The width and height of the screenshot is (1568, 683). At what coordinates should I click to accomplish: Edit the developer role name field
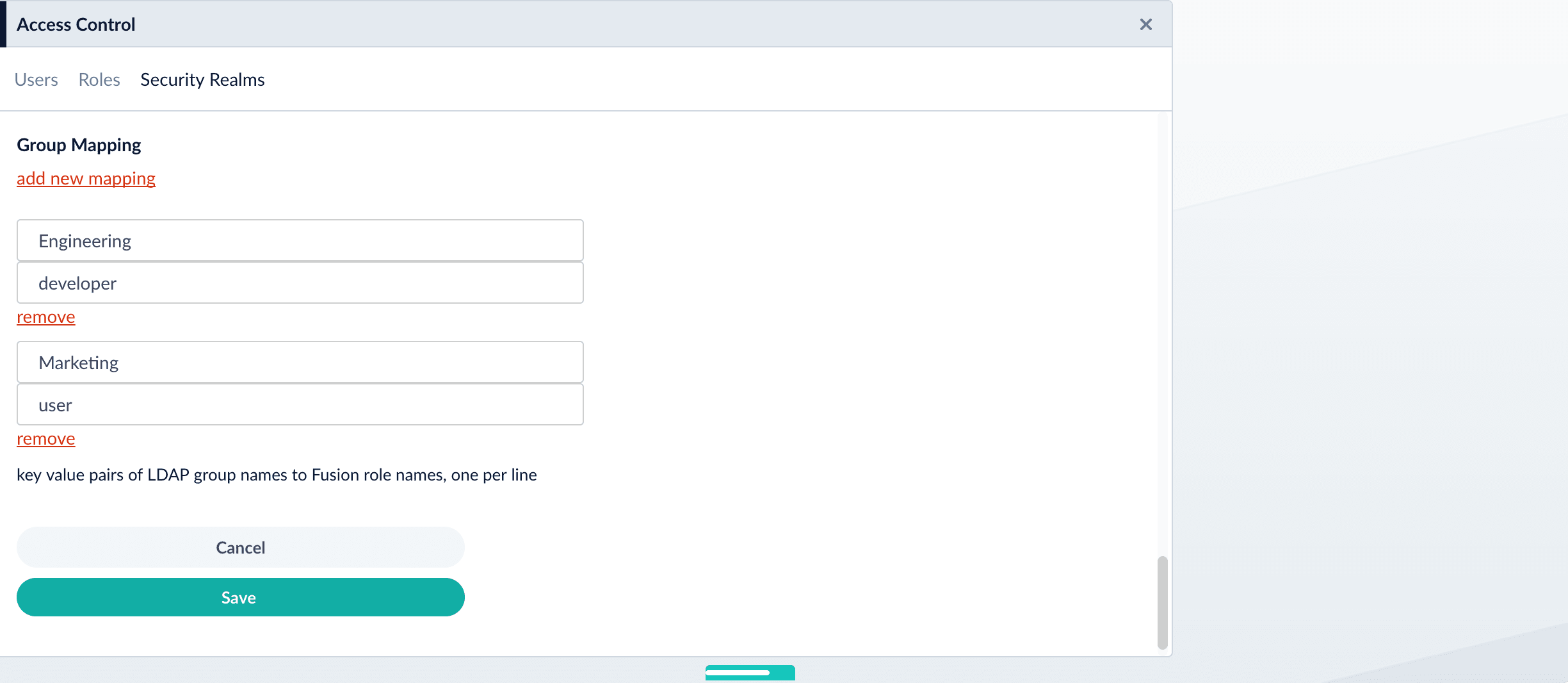pyautogui.click(x=300, y=283)
